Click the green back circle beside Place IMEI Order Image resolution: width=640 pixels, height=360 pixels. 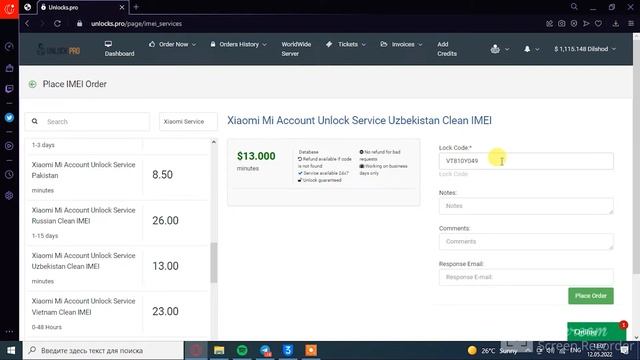pyautogui.click(x=32, y=84)
